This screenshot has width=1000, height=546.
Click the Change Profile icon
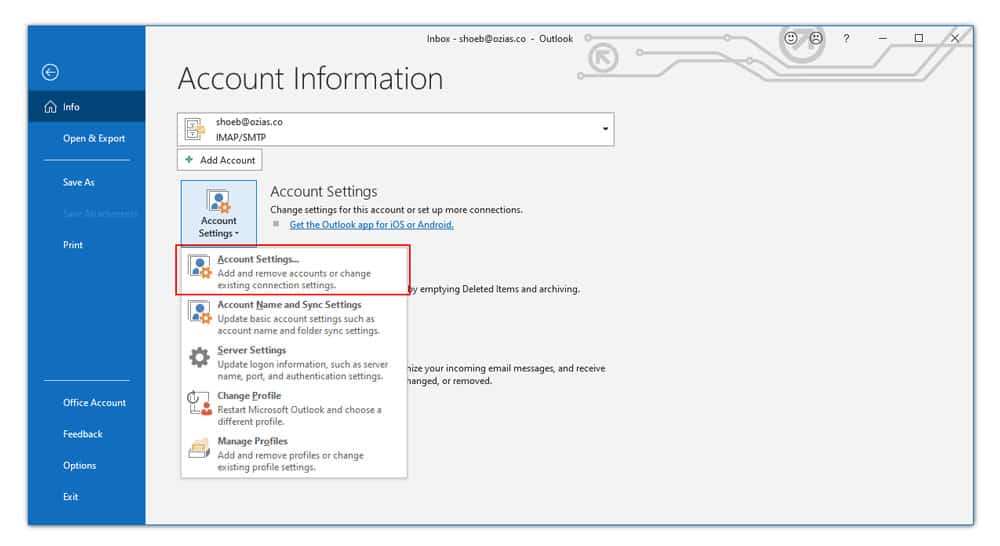point(200,403)
